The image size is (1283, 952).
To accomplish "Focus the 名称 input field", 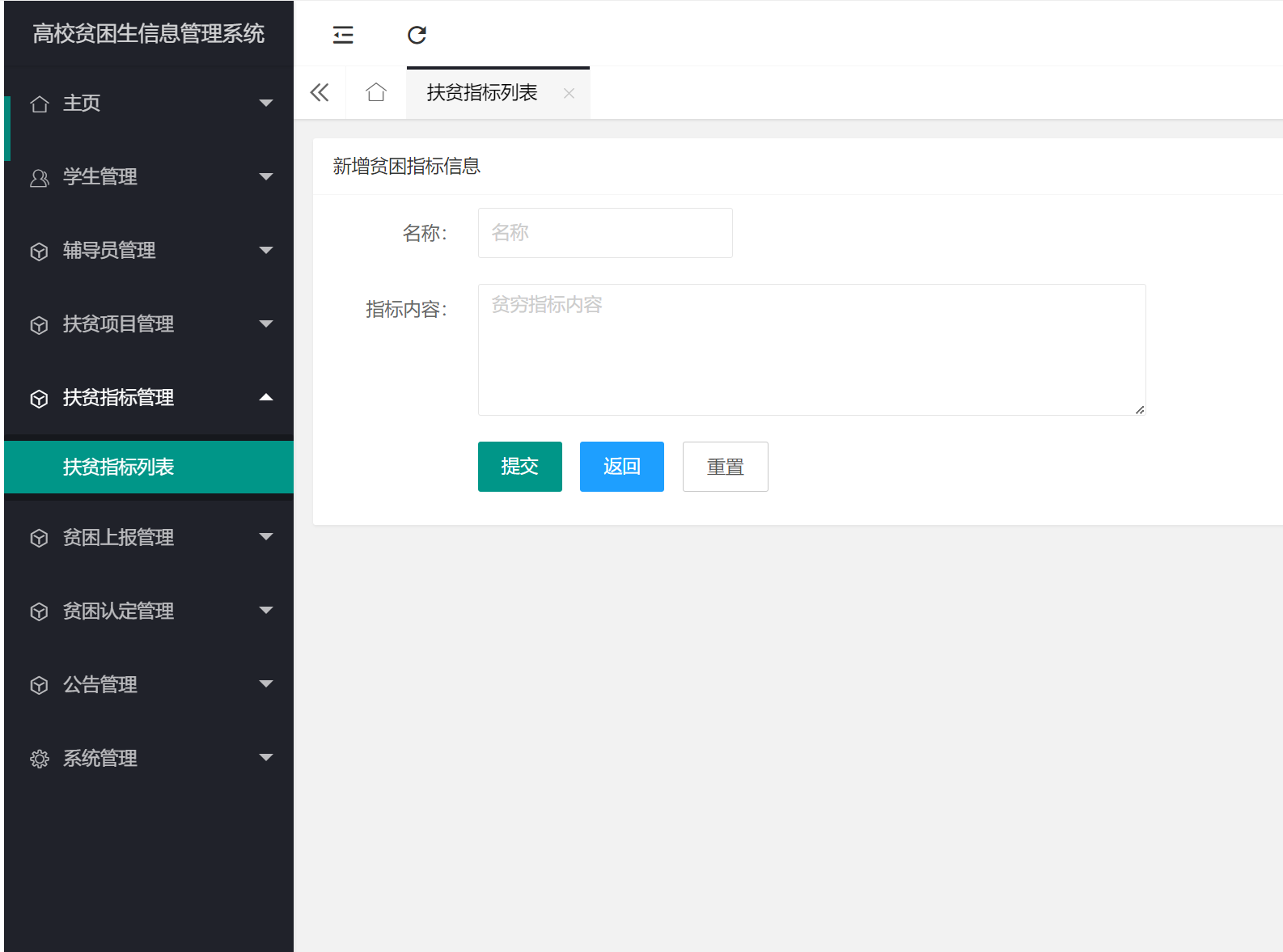I will pos(605,233).
